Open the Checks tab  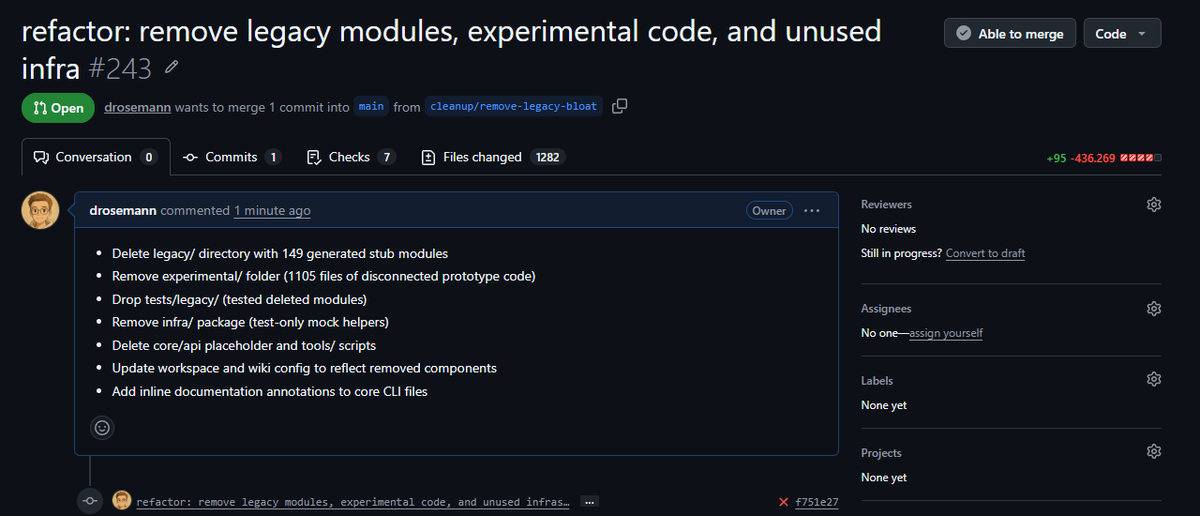(x=351, y=157)
